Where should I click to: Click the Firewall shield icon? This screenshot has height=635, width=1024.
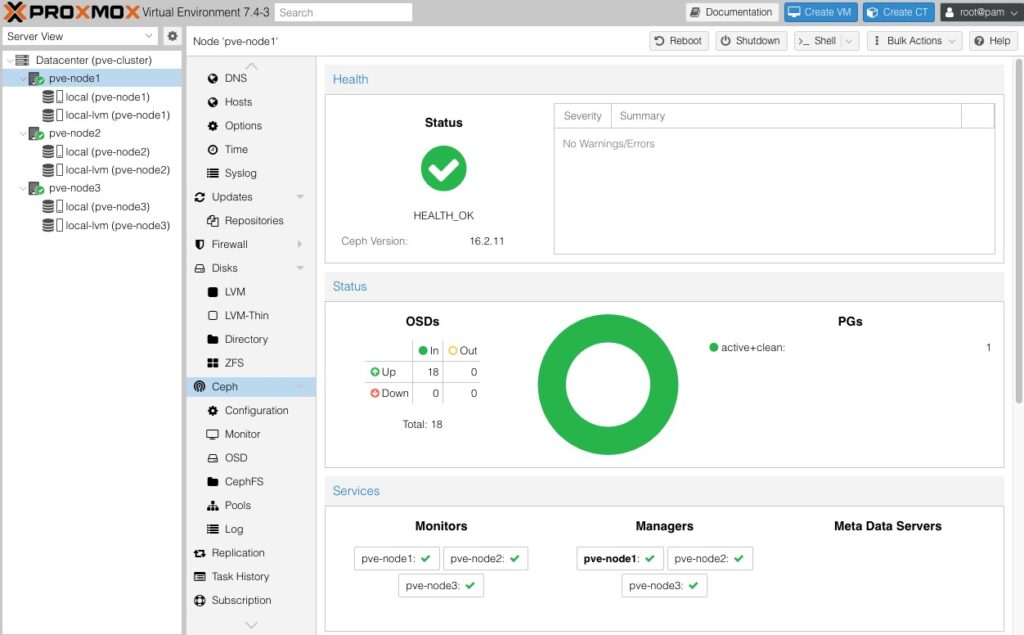pyautogui.click(x=199, y=244)
